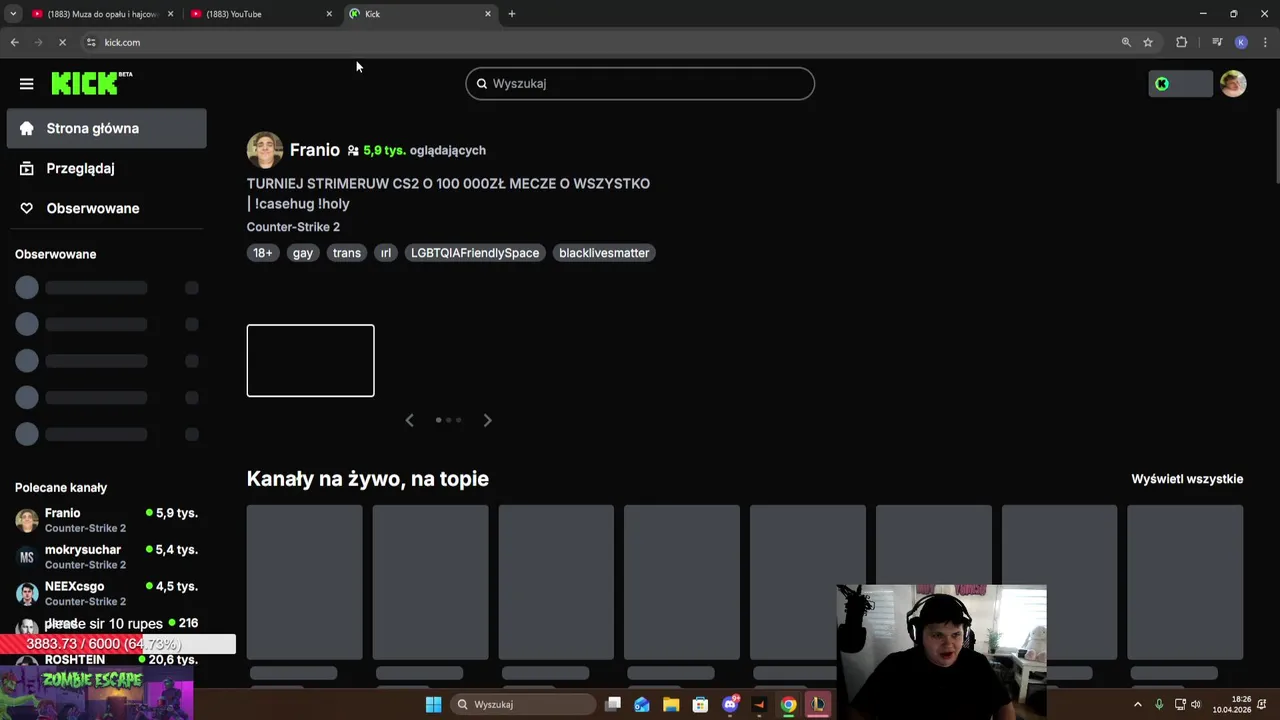Open site information icon in address bar
1280x720 pixels.
click(91, 42)
